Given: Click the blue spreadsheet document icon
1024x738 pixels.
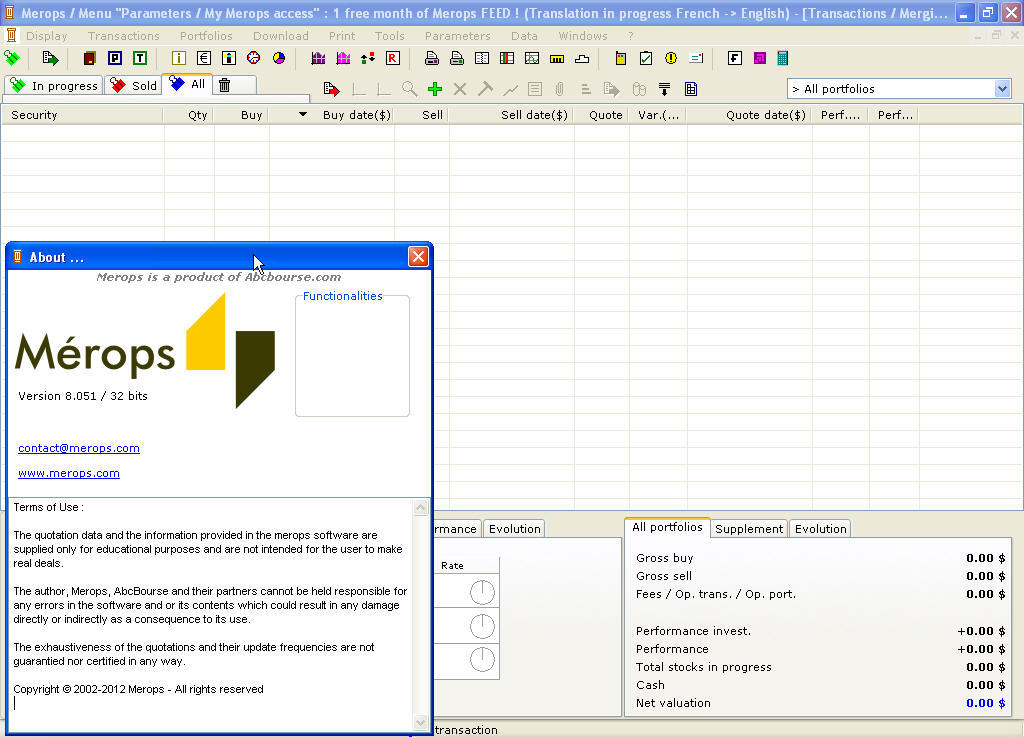Looking at the screenshot, I should (x=691, y=89).
